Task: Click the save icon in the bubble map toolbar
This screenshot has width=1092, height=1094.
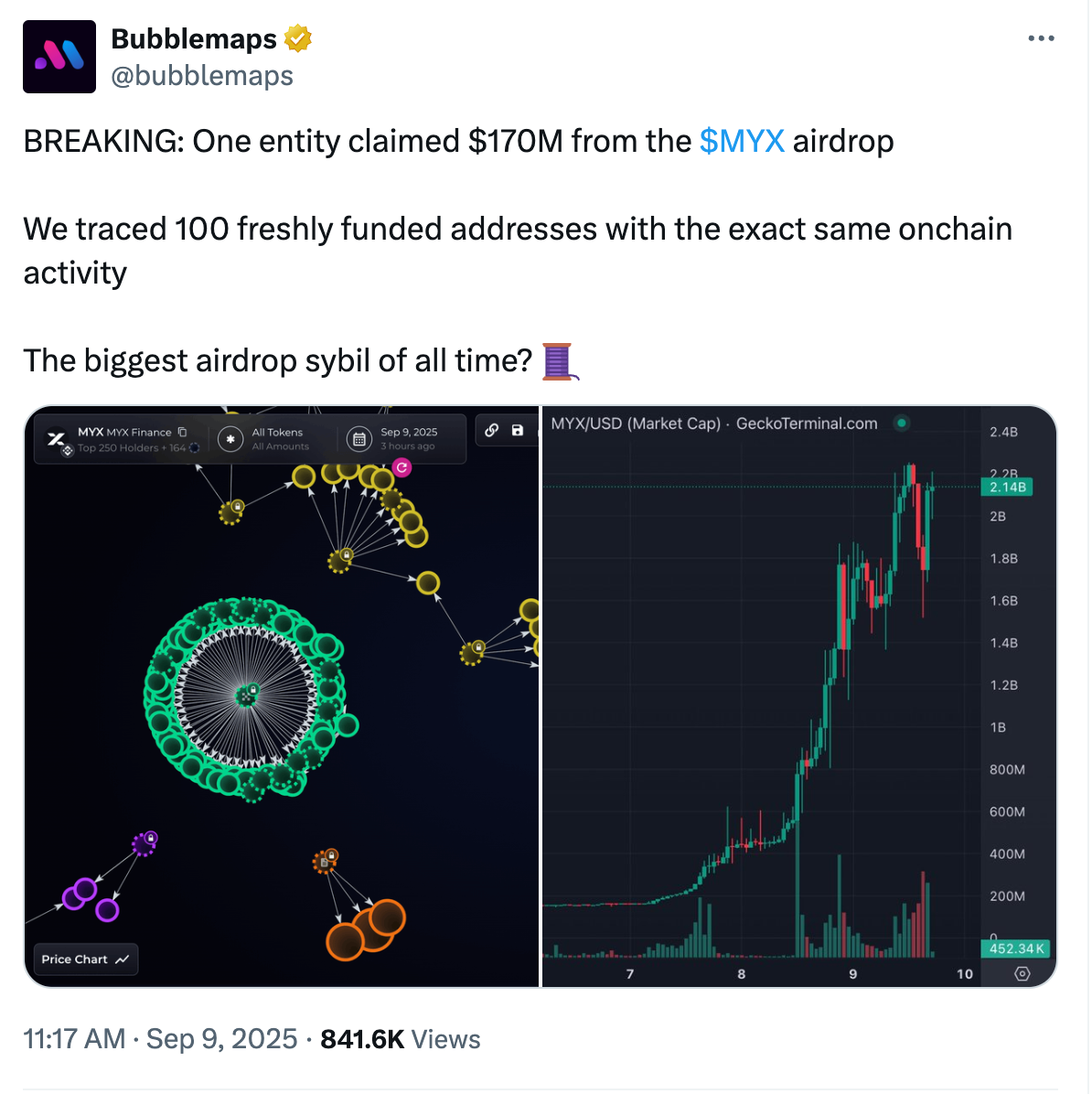Action: (x=518, y=431)
